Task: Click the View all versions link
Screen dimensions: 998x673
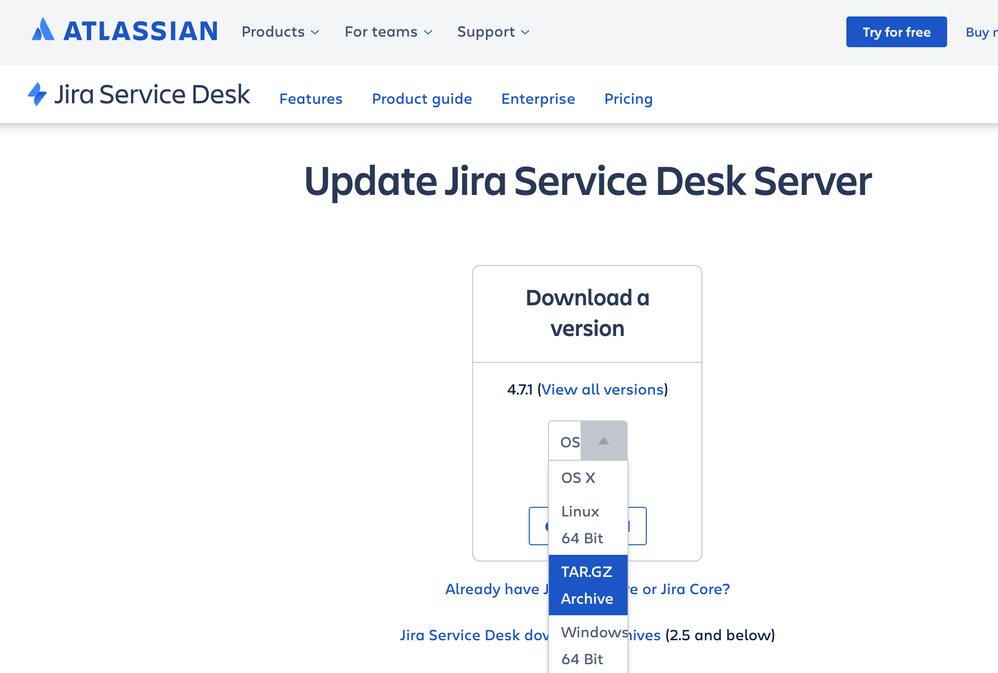Action: point(603,390)
